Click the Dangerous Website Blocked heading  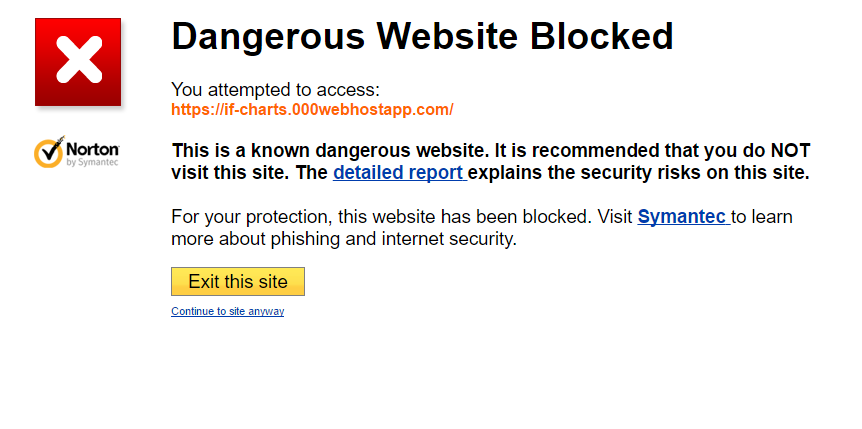(x=422, y=37)
